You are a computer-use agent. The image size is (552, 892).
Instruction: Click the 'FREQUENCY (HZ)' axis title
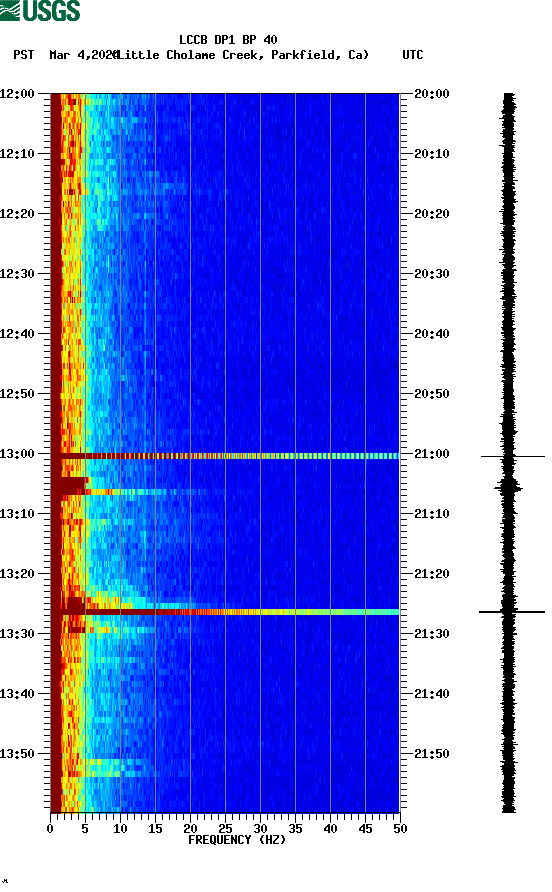[237, 840]
